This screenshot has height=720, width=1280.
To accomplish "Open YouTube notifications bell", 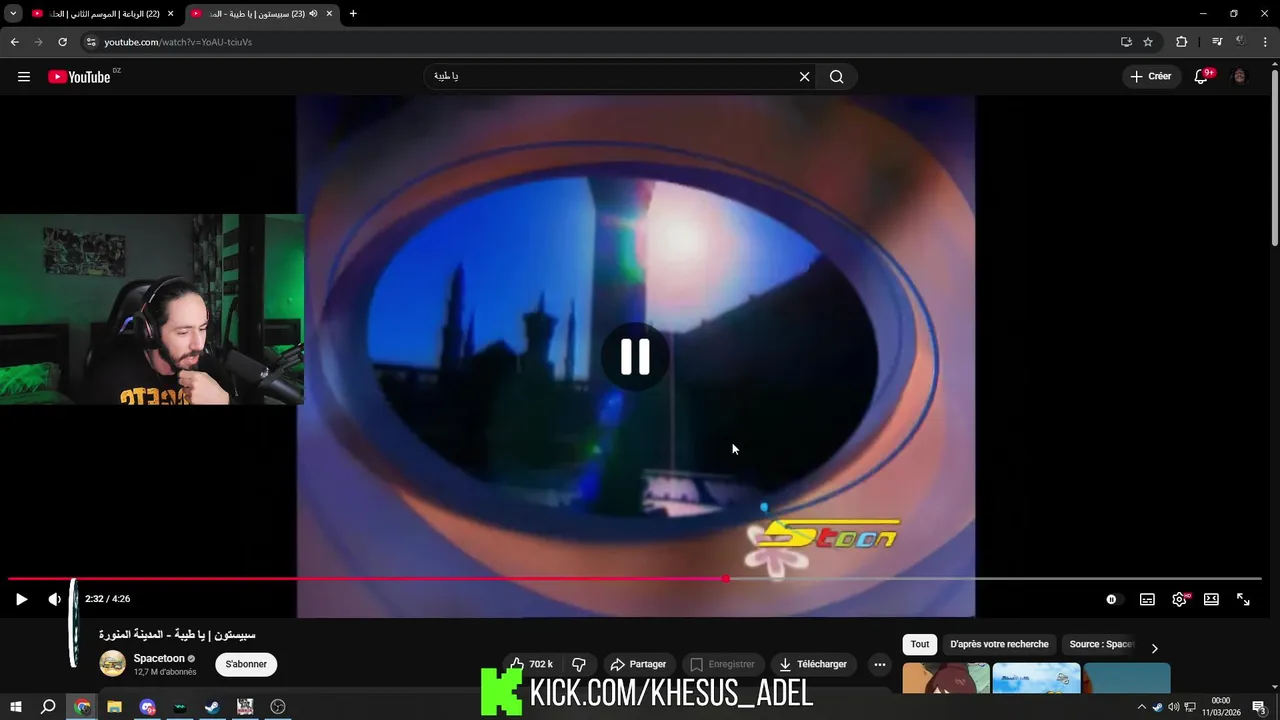I will [1202, 77].
